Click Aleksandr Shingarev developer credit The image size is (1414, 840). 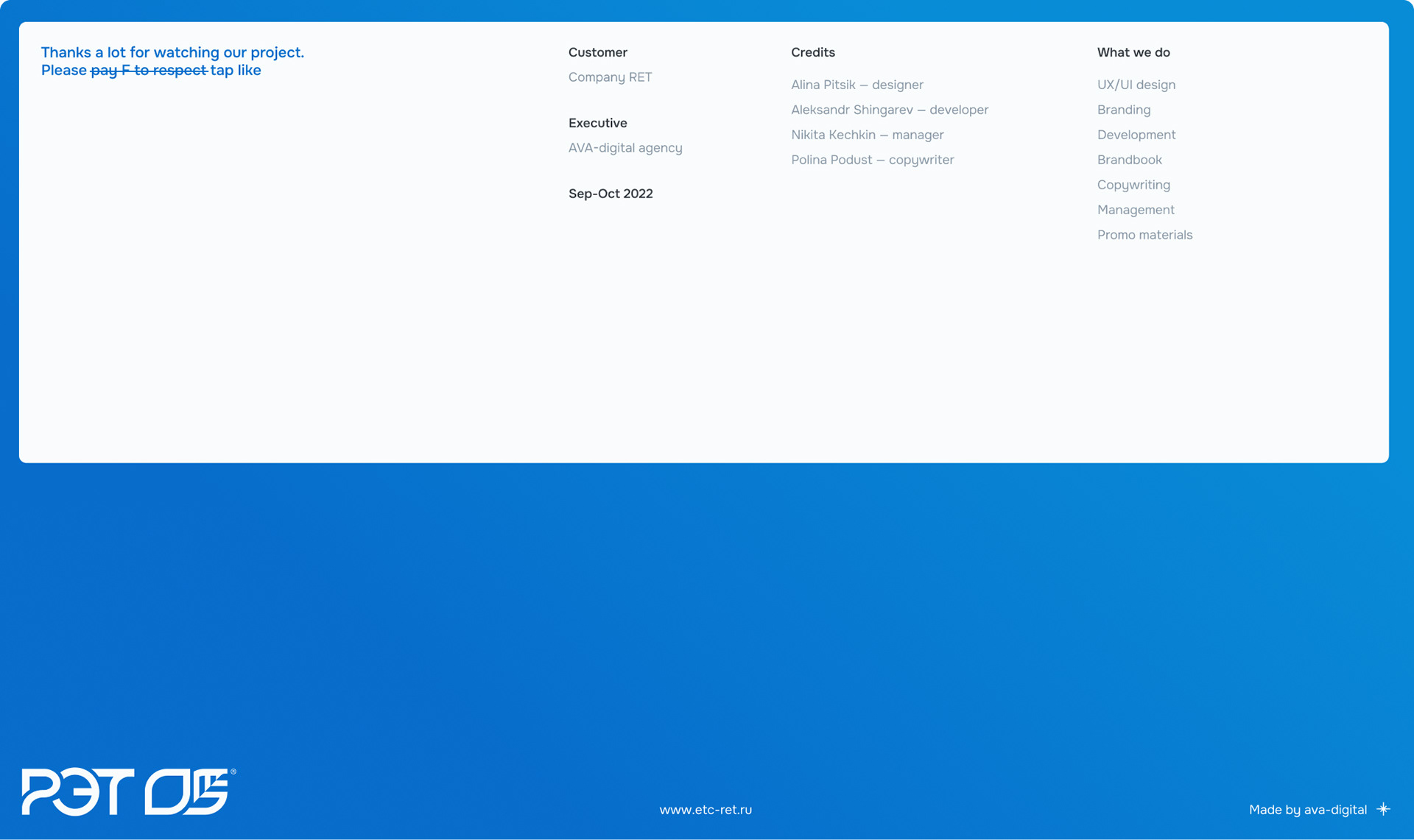click(889, 110)
